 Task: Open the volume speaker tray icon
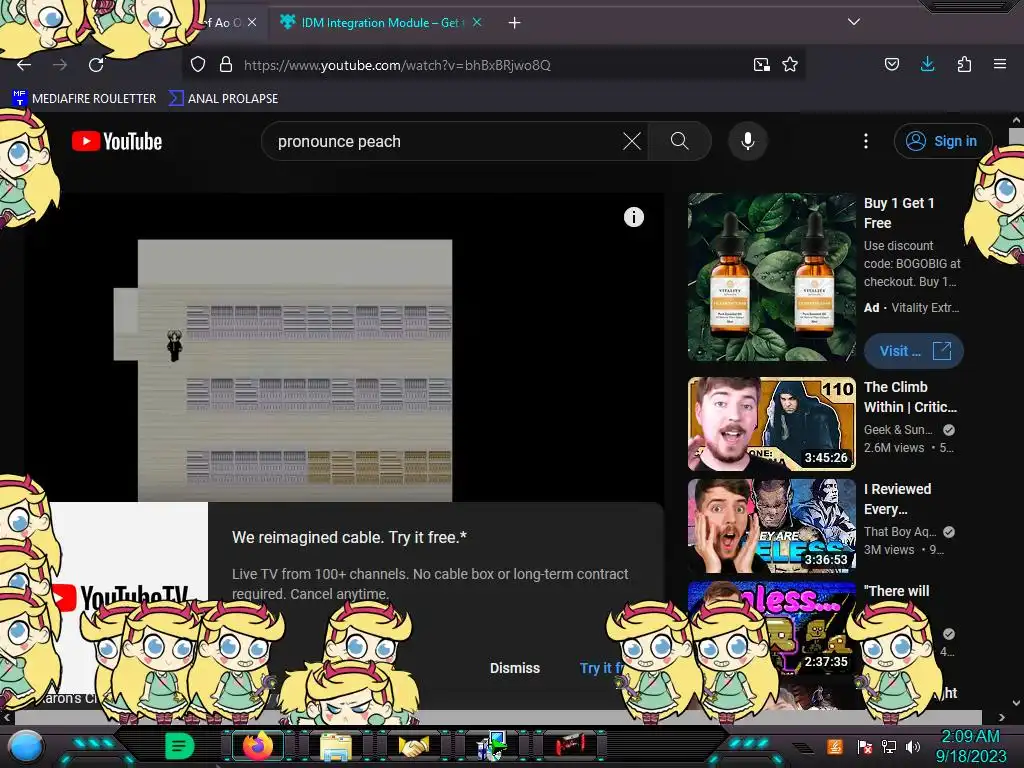913,746
